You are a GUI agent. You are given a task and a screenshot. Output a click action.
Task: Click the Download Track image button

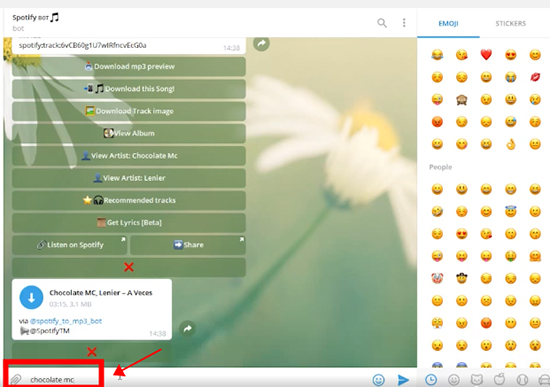tap(129, 111)
